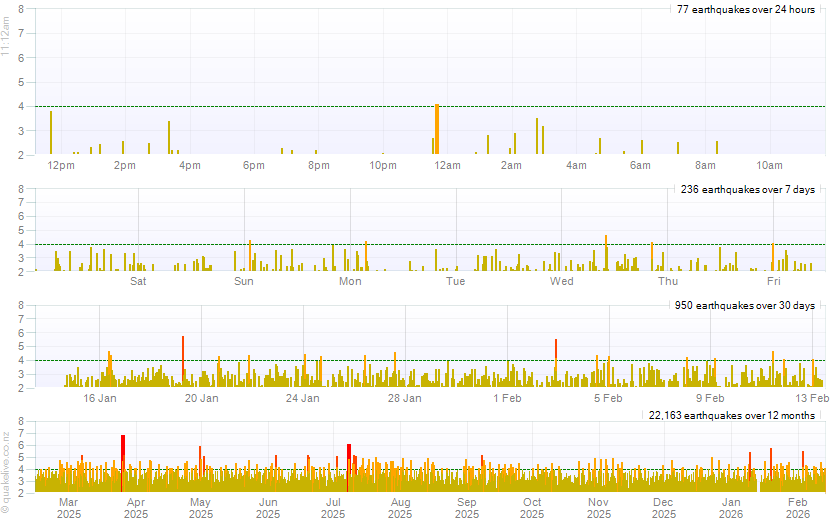Click the tallest bar near 12am in 24-hour chart
Screen dimensions: 835x530
tap(437, 130)
